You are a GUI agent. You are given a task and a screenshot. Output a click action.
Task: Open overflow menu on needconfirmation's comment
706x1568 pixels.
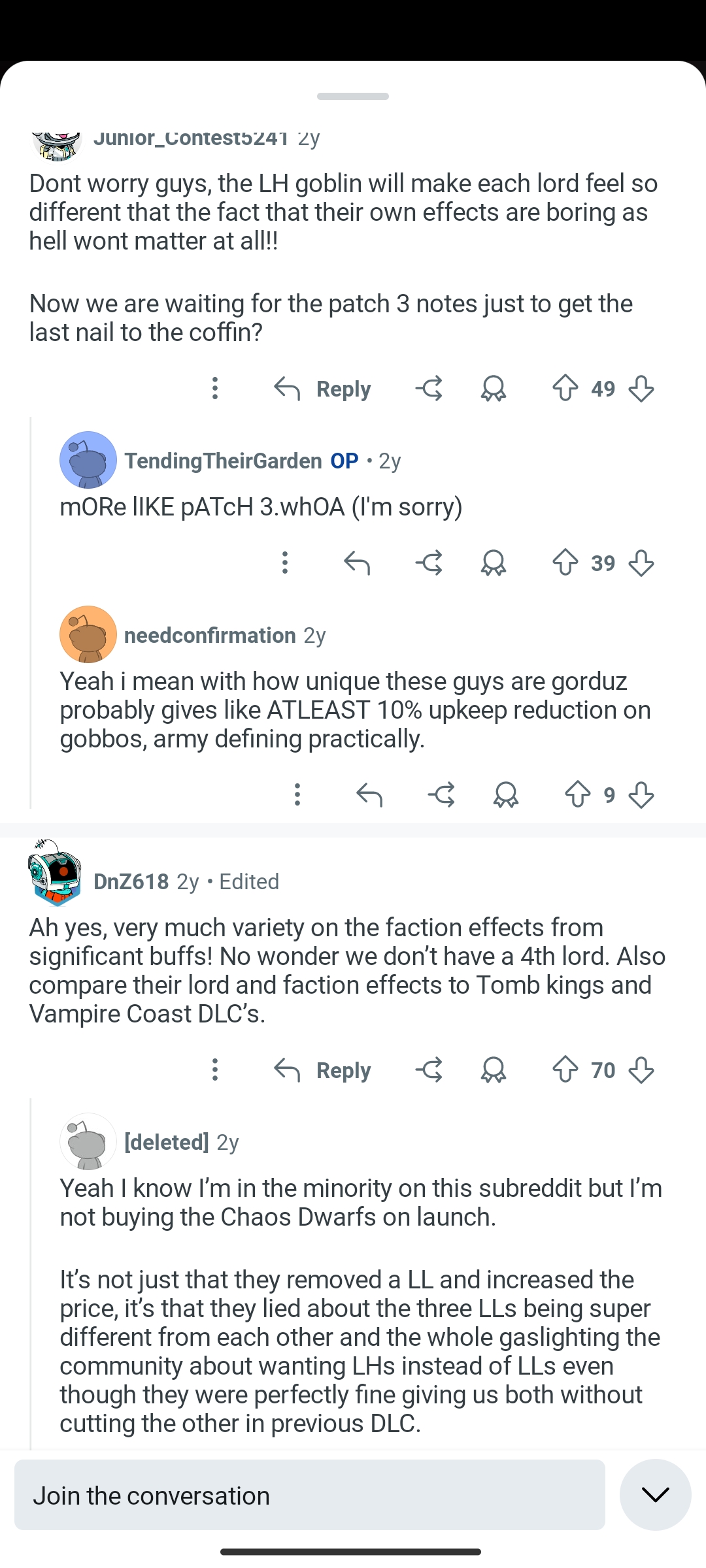point(297,794)
